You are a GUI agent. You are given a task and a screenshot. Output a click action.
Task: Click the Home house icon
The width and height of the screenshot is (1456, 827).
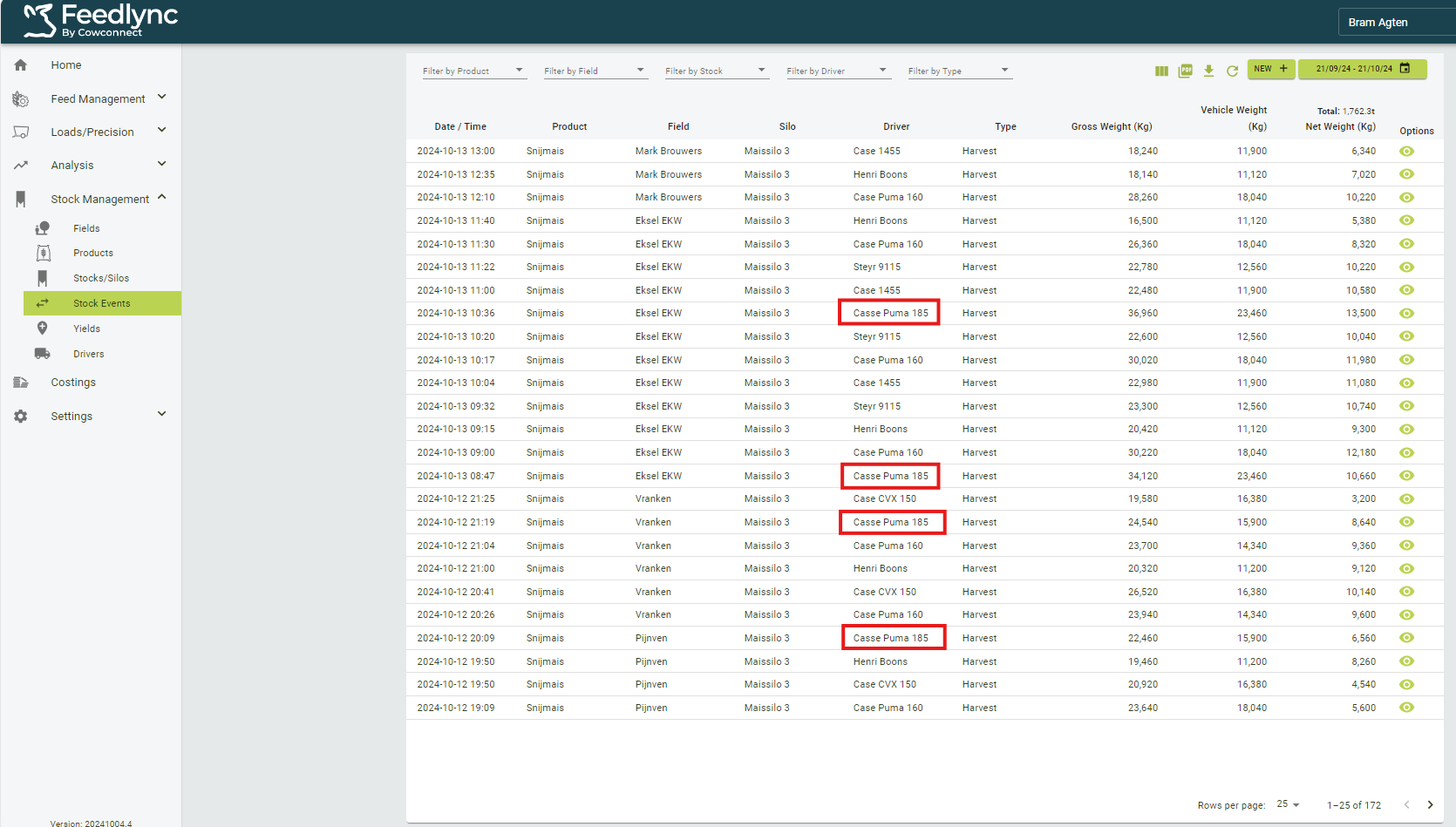21,65
